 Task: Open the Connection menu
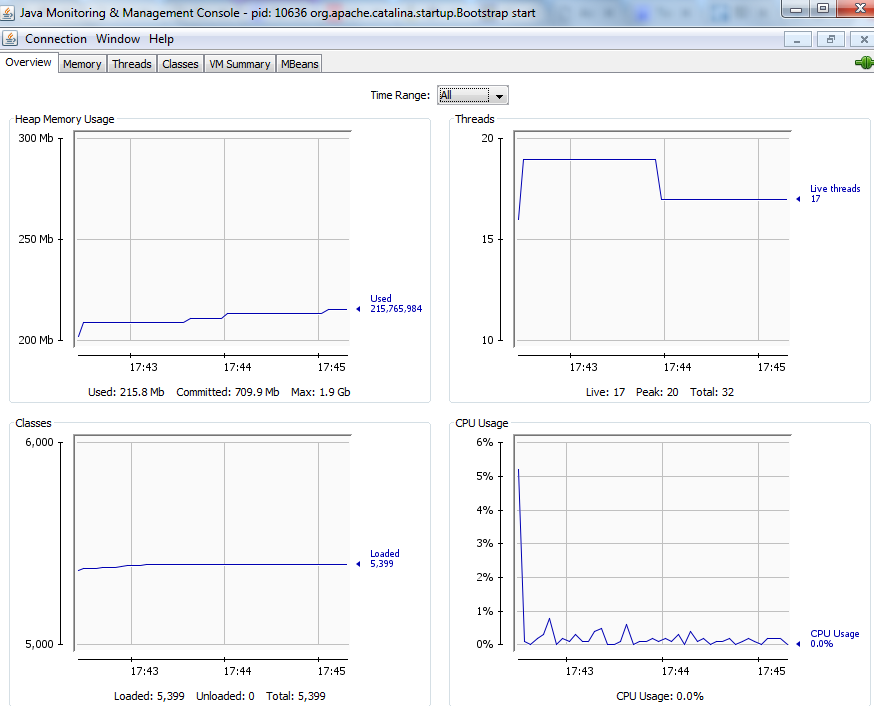coord(56,39)
